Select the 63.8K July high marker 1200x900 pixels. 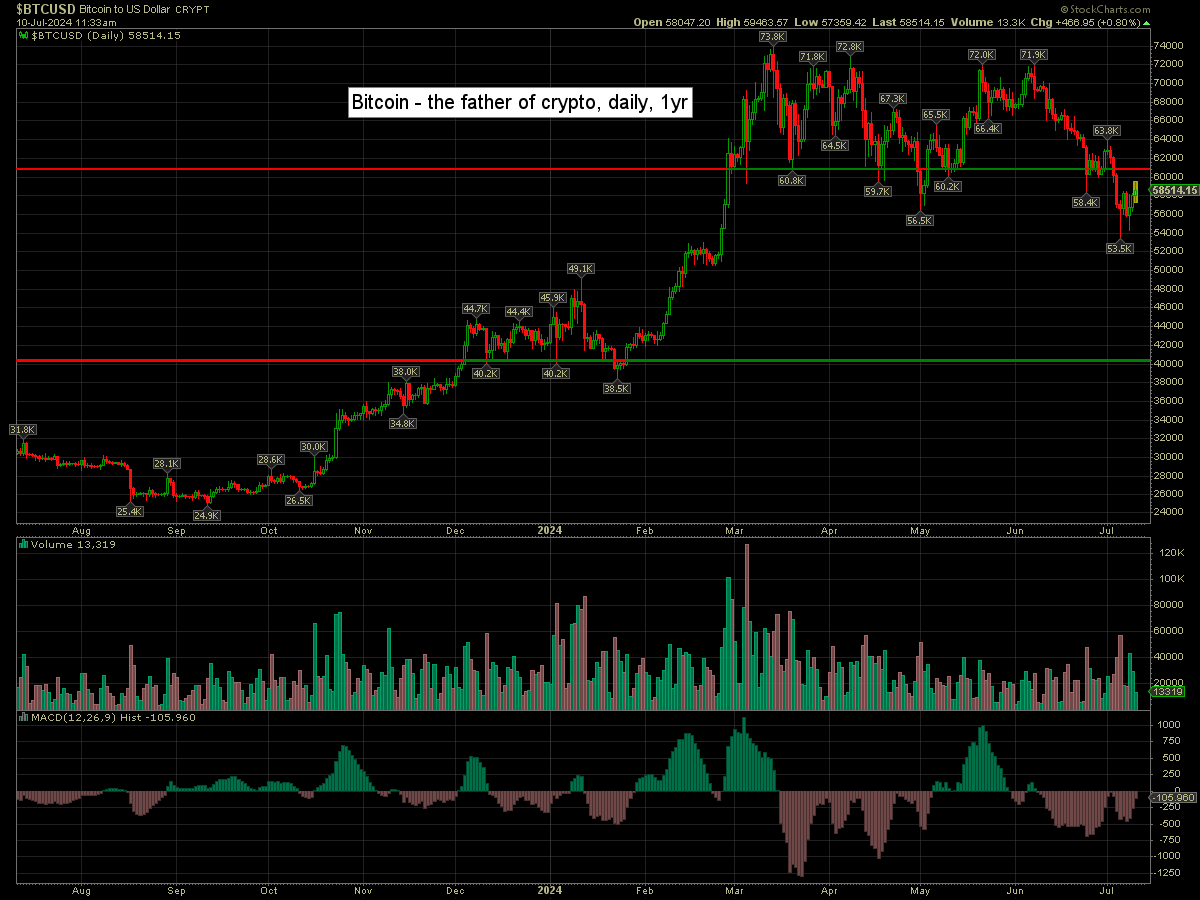coord(1106,131)
